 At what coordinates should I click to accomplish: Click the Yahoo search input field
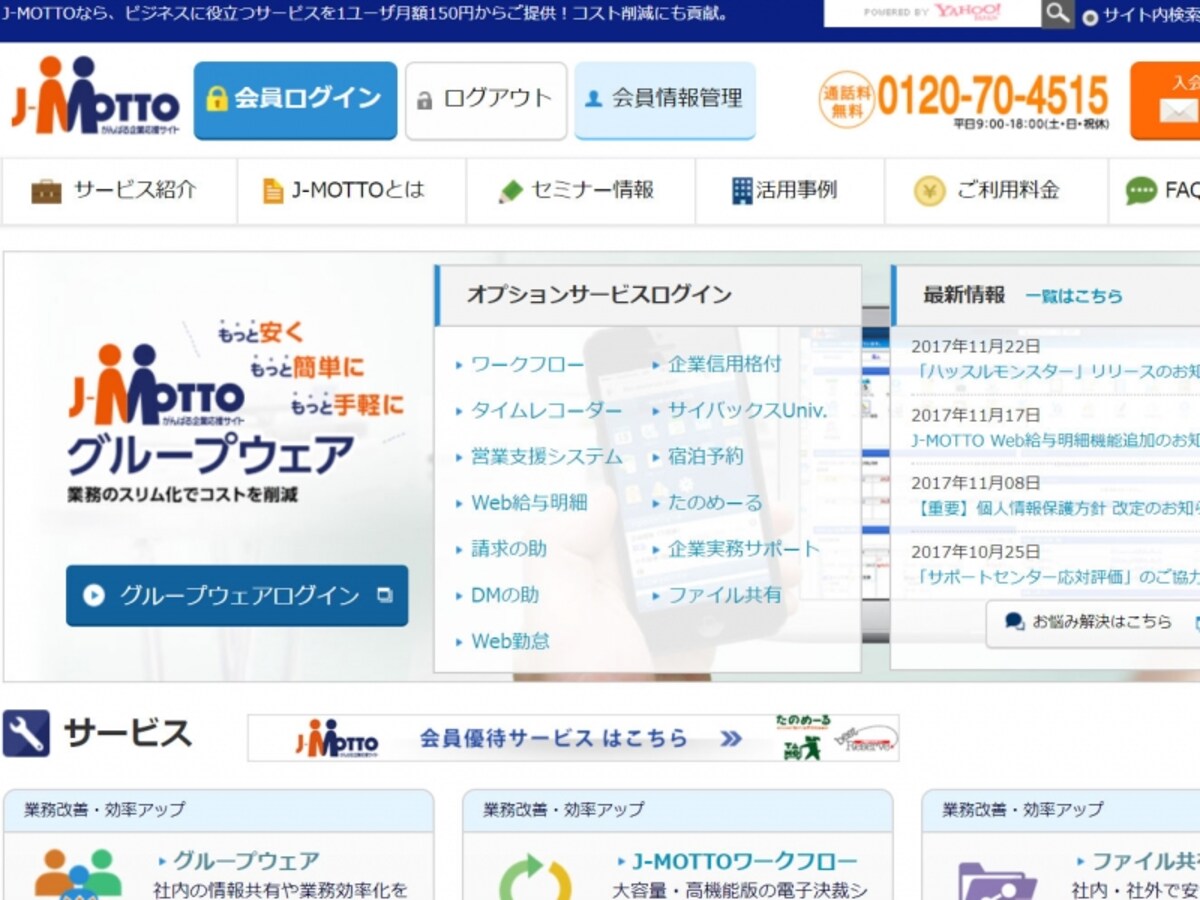[x=932, y=13]
